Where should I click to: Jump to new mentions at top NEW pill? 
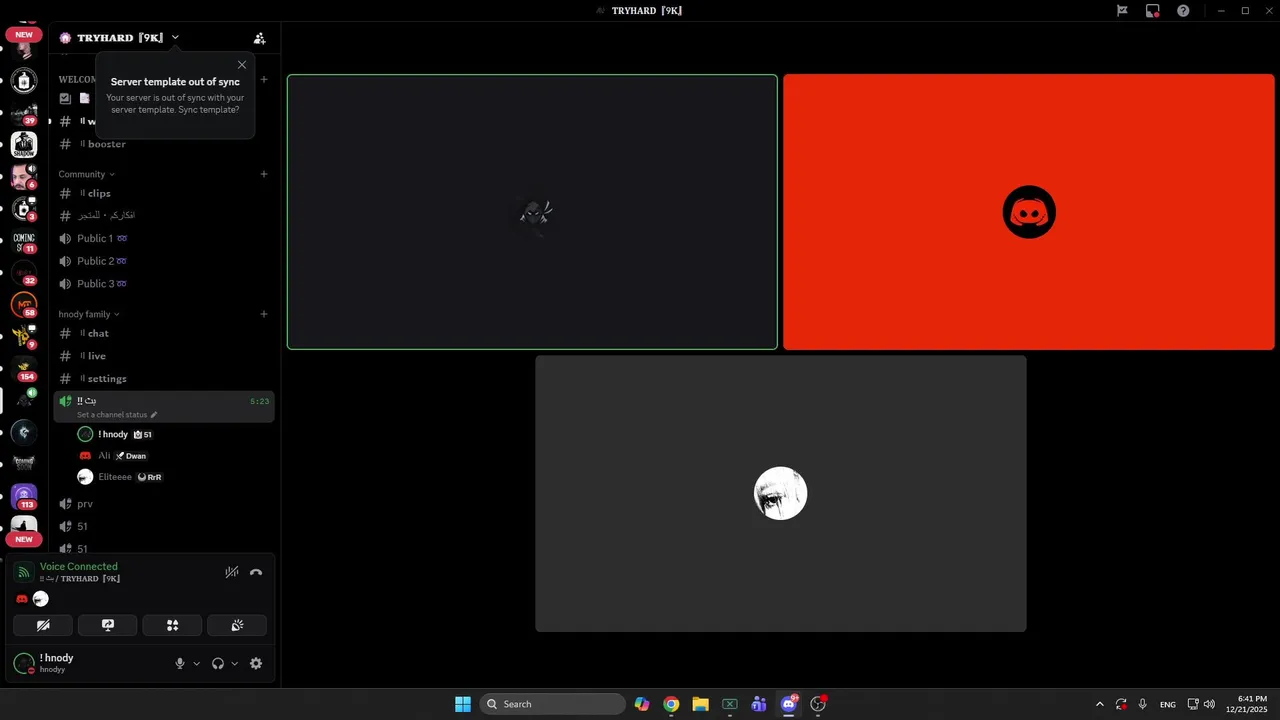tap(24, 35)
